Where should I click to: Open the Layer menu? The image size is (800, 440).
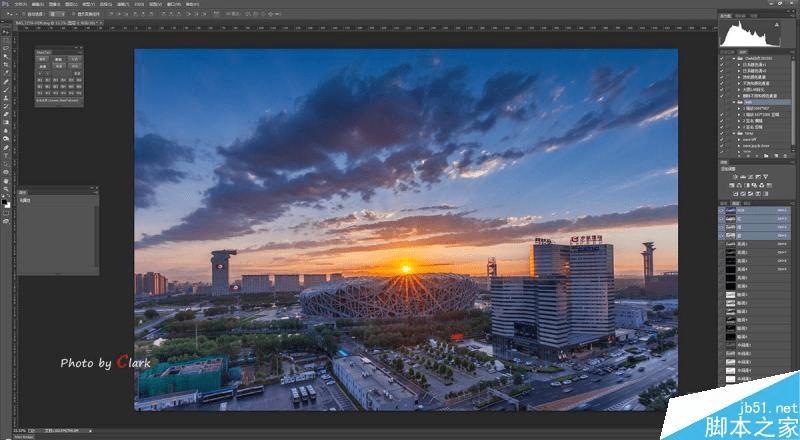click(x=71, y=5)
